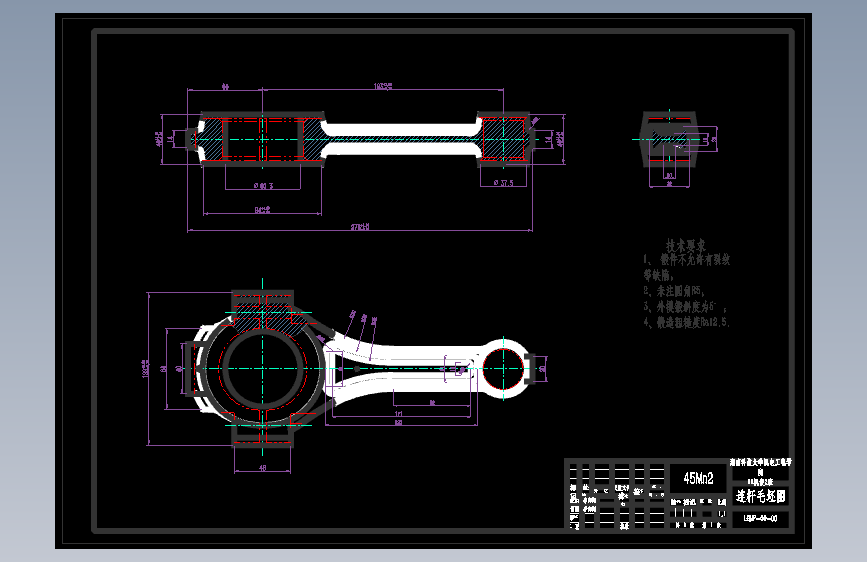Click the 45Mn2 material label in title block
The width and height of the screenshot is (867, 562).
tap(698, 478)
